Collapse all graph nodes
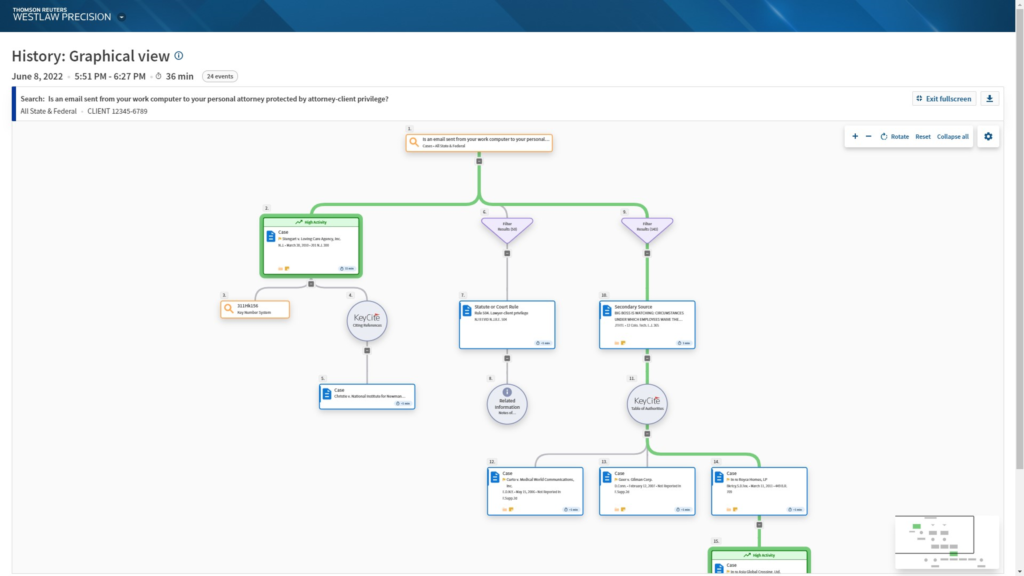The width and height of the screenshot is (1024, 576). coord(952,136)
